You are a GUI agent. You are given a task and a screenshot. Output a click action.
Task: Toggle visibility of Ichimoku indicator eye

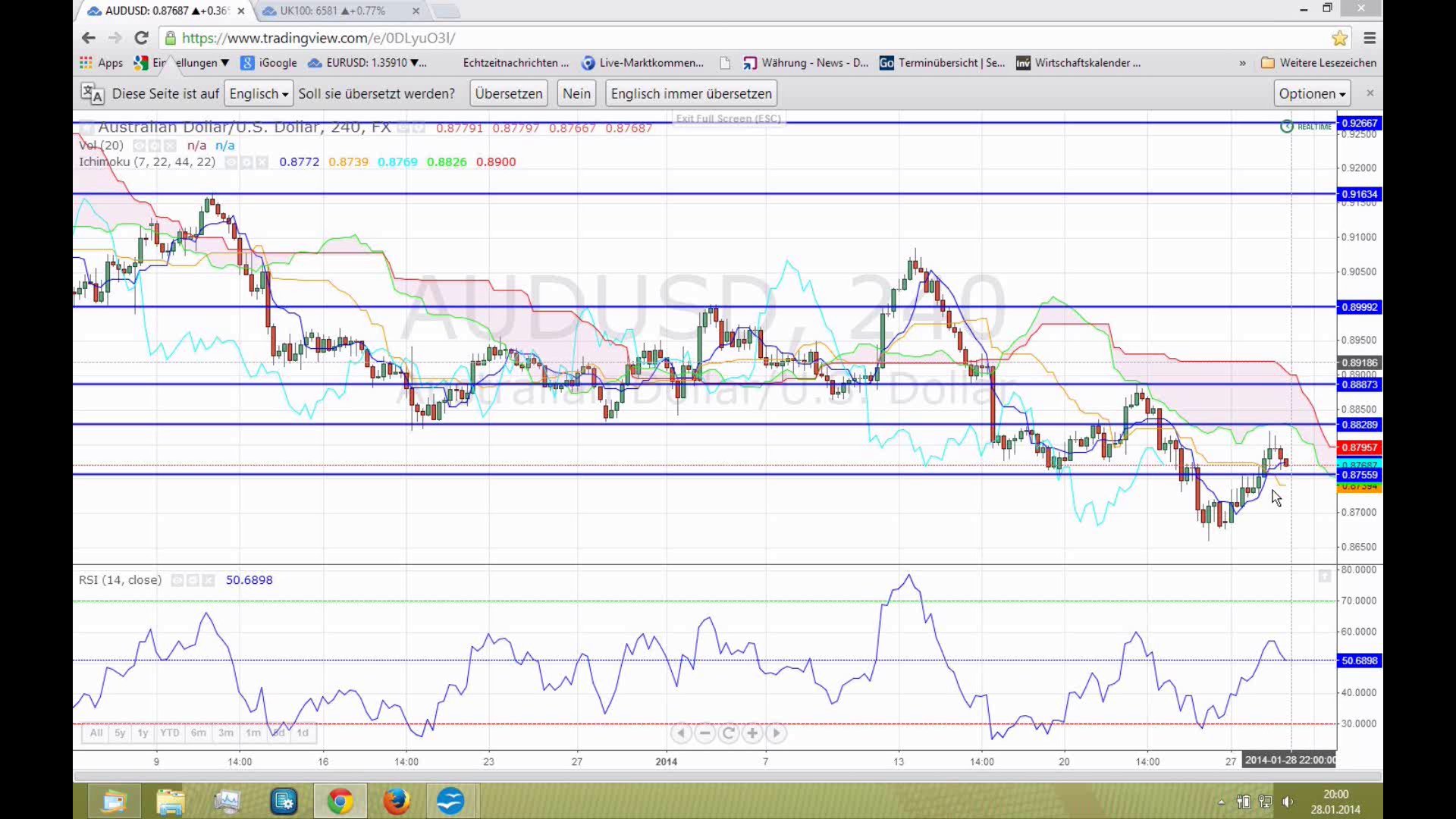pyautogui.click(x=231, y=162)
